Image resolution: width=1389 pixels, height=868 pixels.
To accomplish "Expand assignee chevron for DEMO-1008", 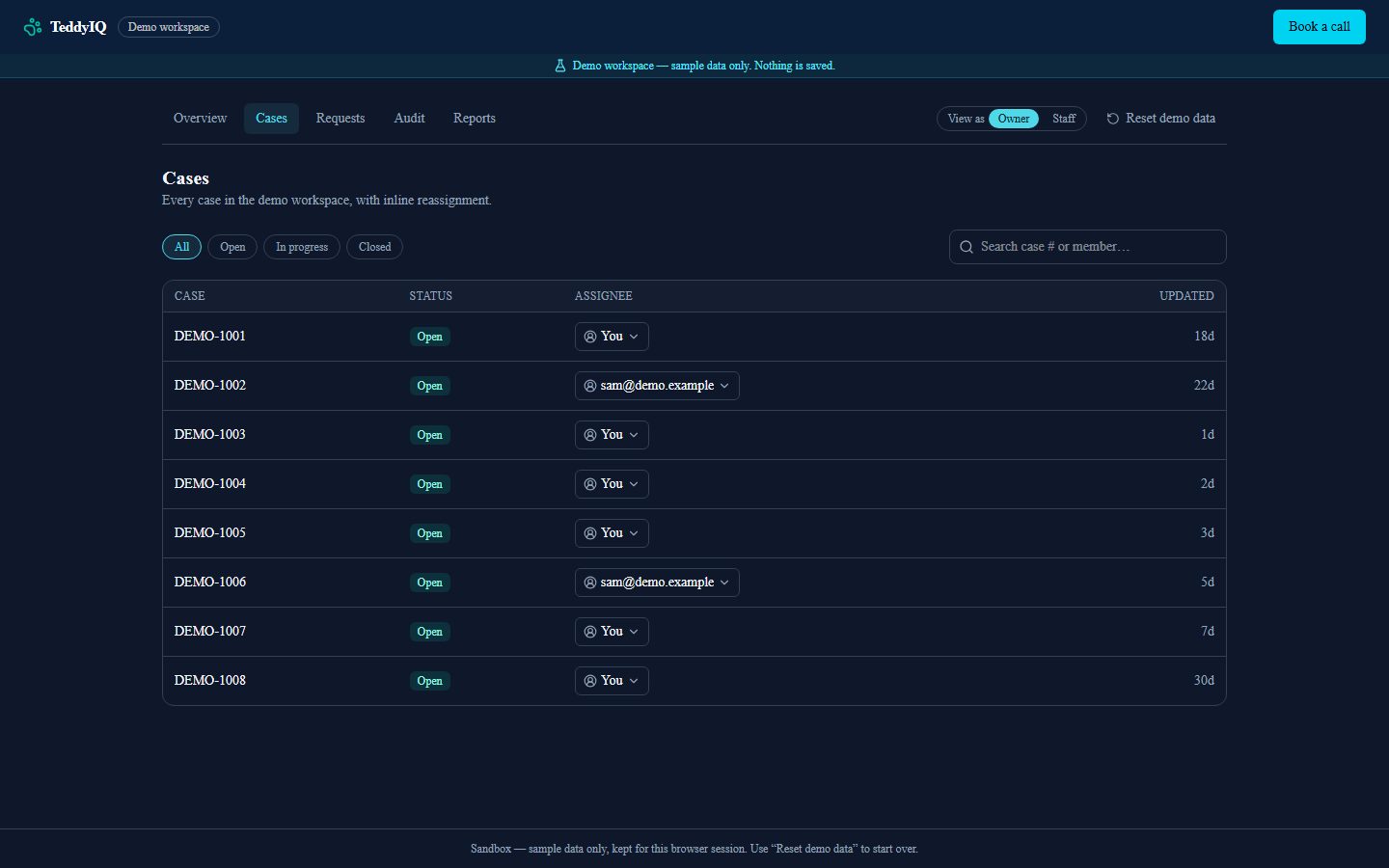I will click(634, 681).
